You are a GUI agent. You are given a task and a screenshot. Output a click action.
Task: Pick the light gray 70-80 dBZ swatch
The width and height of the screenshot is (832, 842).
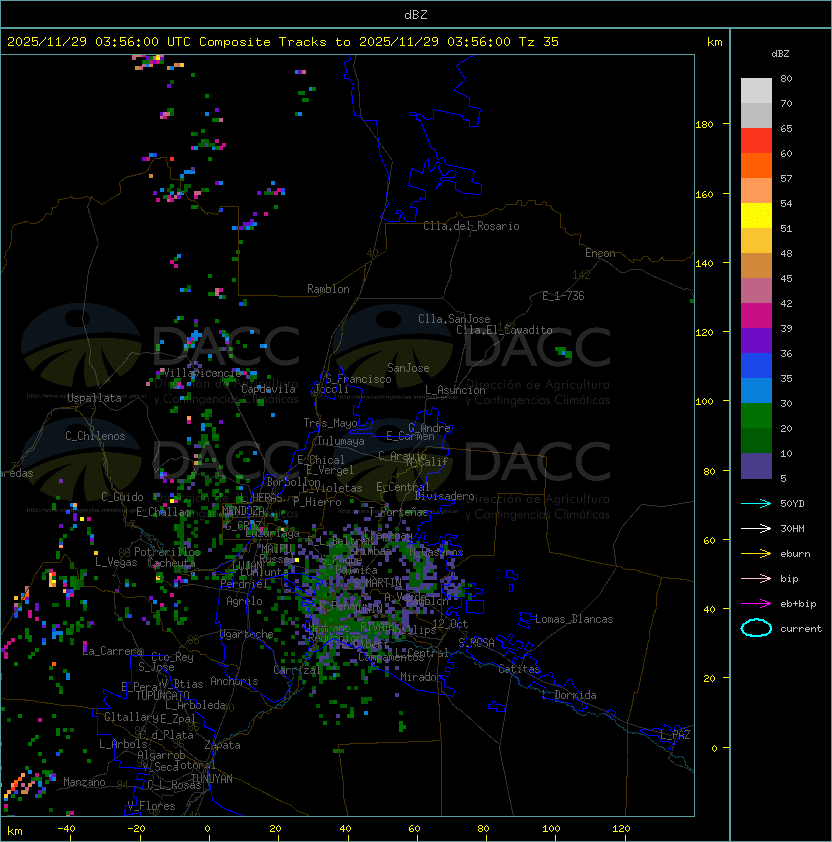pos(756,91)
